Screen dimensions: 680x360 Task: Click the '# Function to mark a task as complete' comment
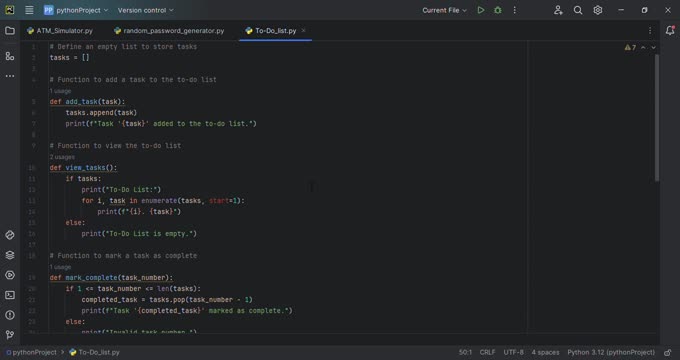click(123, 256)
